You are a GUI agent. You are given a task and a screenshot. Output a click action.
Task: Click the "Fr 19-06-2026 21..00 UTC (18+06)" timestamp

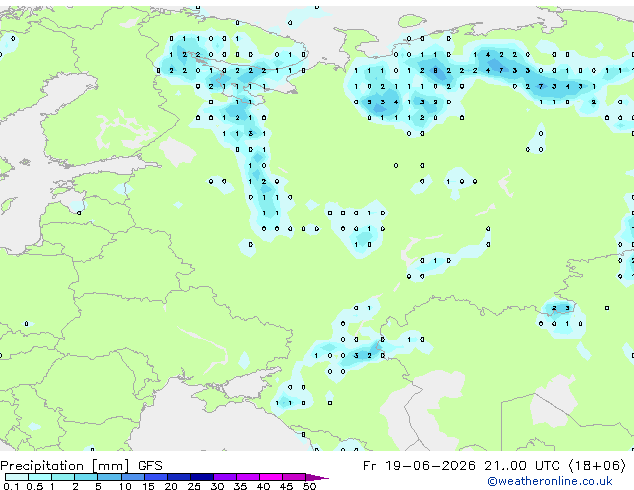click(x=494, y=466)
